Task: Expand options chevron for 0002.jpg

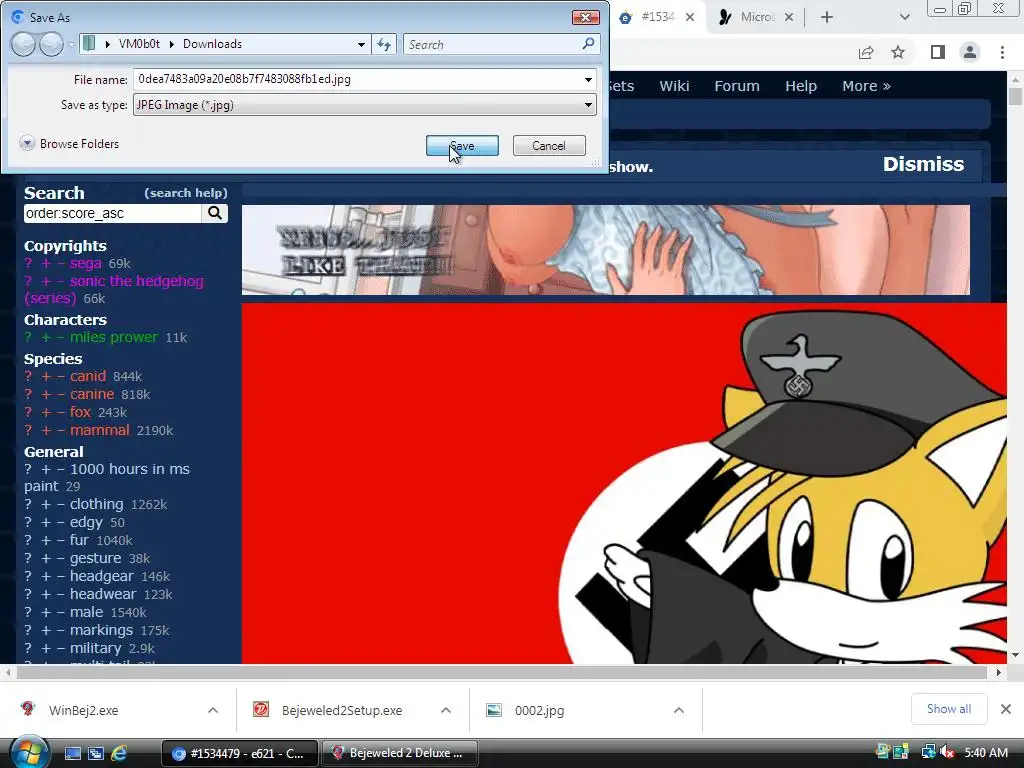Action: point(679,710)
